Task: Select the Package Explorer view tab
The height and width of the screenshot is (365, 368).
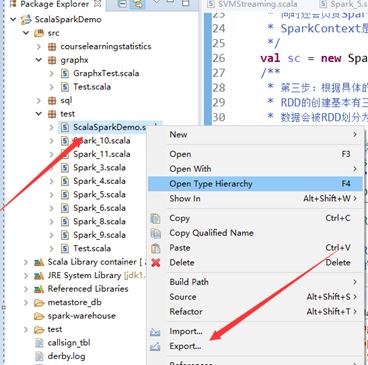Action: click(x=55, y=4)
